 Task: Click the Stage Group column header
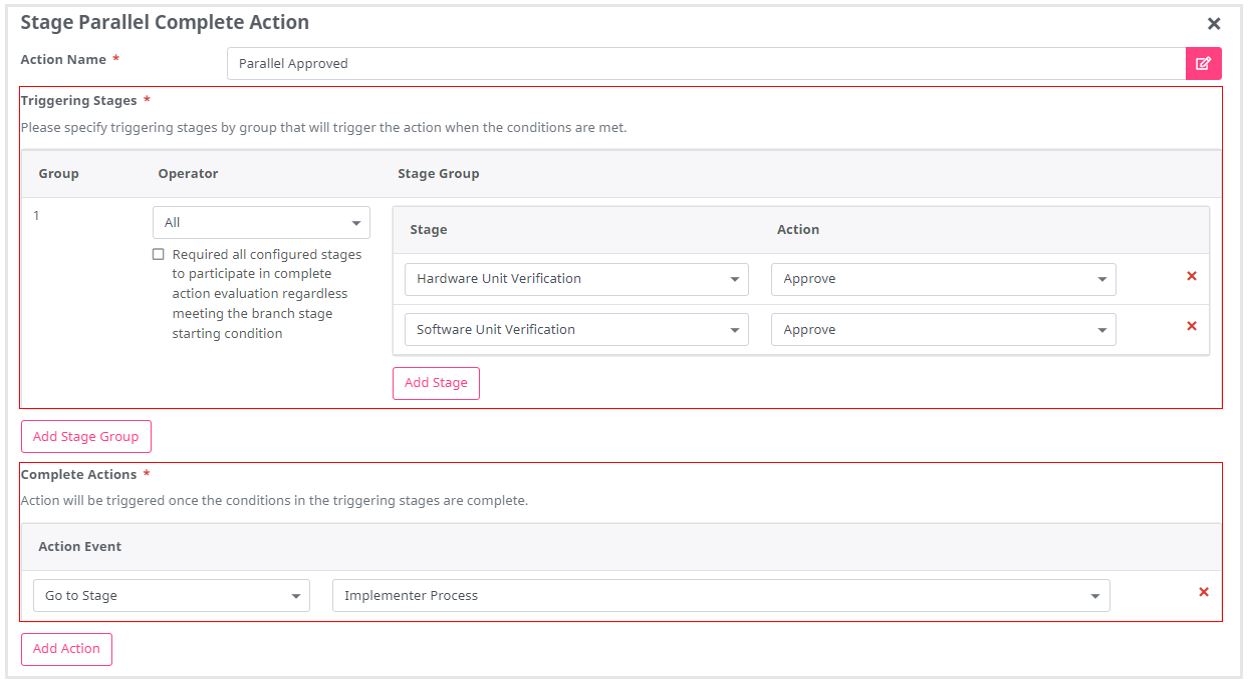[438, 174]
